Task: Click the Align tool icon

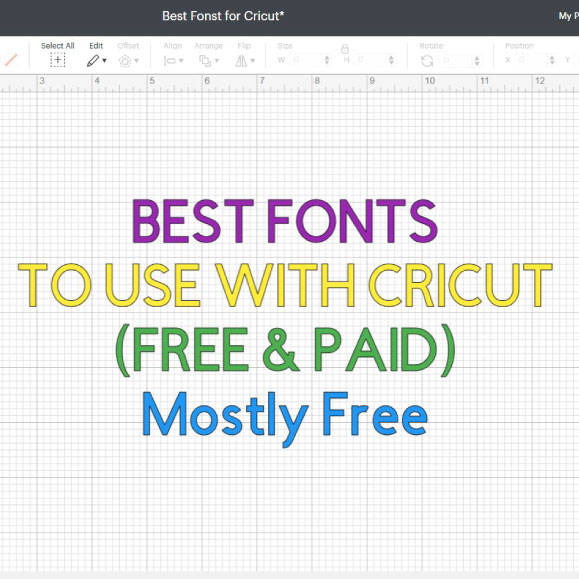Action: click(169, 61)
